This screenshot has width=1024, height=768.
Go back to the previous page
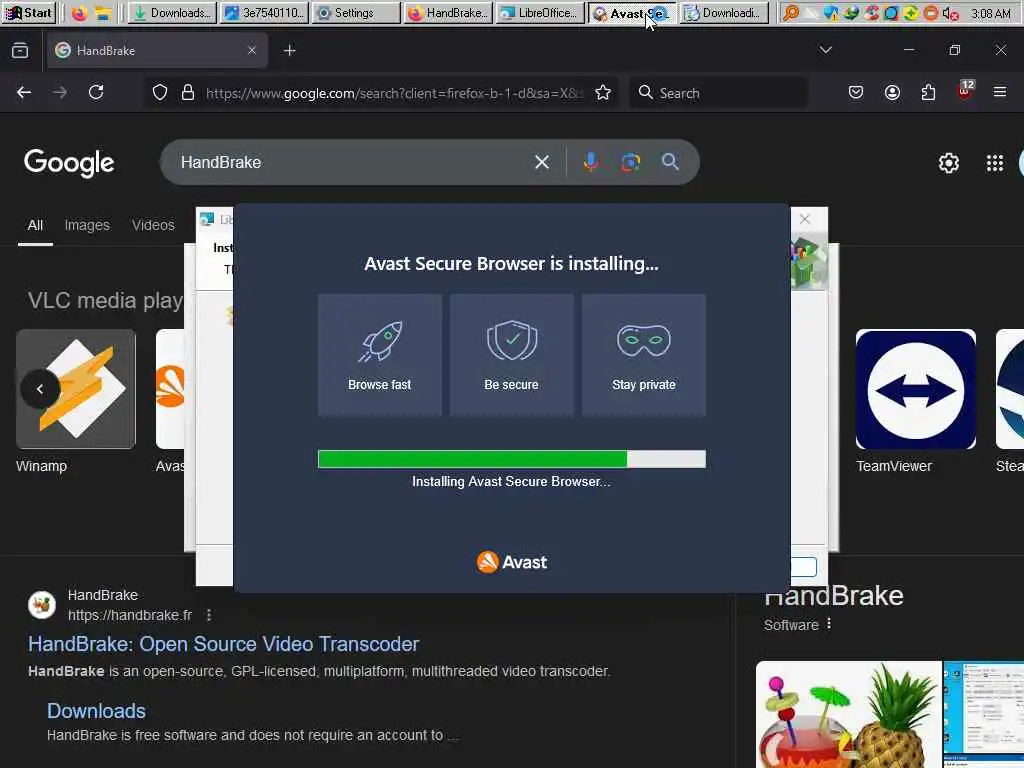click(24, 93)
